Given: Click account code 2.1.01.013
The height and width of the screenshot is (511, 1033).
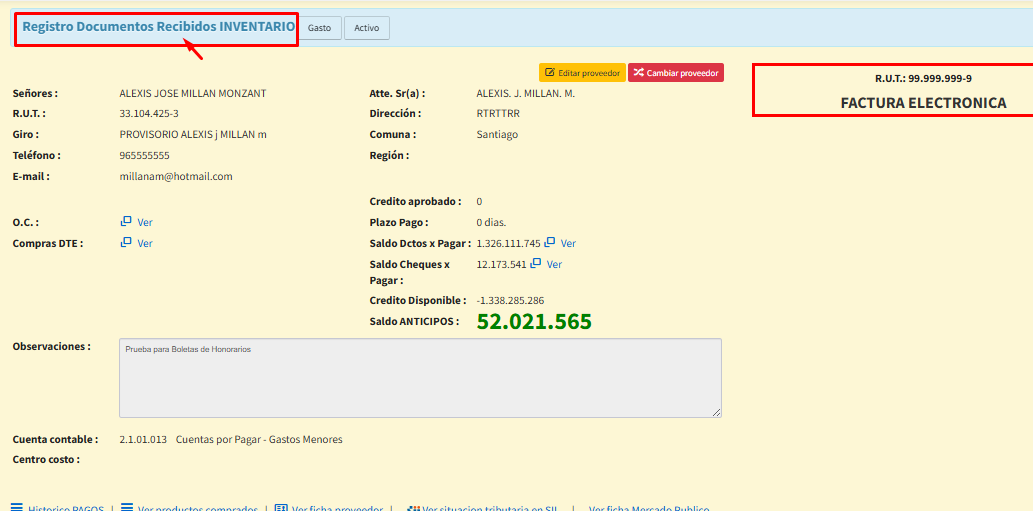Looking at the screenshot, I should click(143, 439).
